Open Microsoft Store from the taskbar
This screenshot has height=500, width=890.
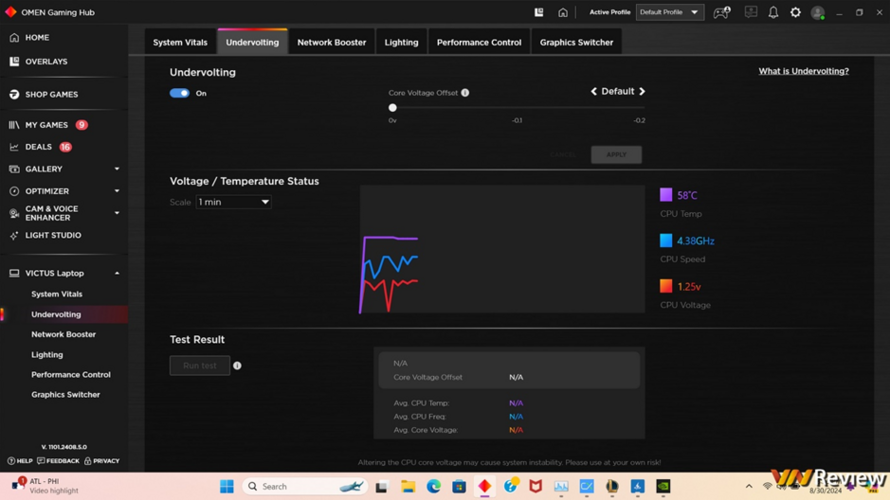pos(459,486)
